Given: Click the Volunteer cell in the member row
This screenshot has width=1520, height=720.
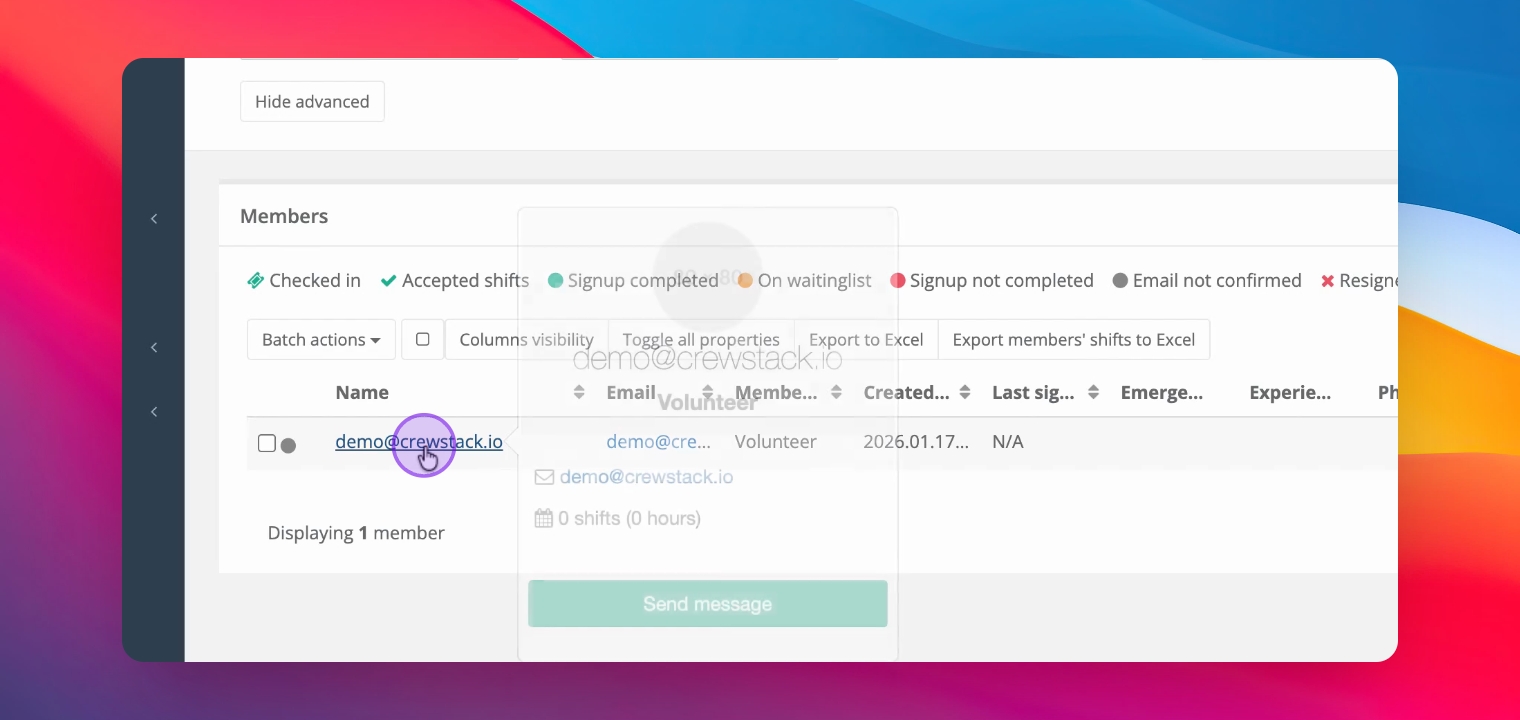Looking at the screenshot, I should tap(776, 441).
